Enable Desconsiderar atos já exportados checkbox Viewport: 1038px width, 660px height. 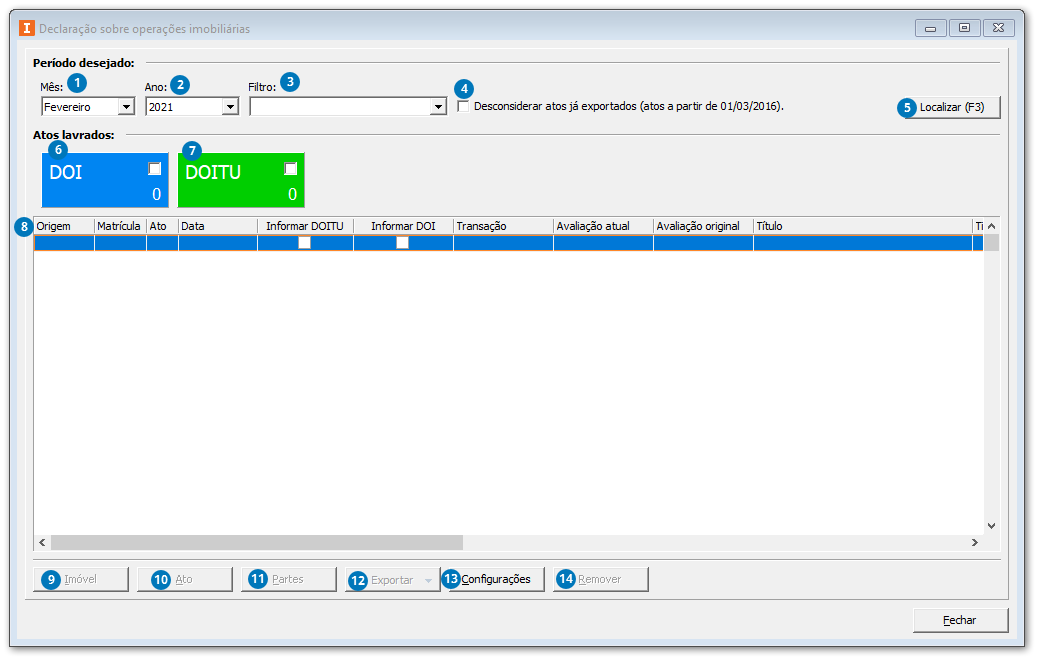click(463, 106)
